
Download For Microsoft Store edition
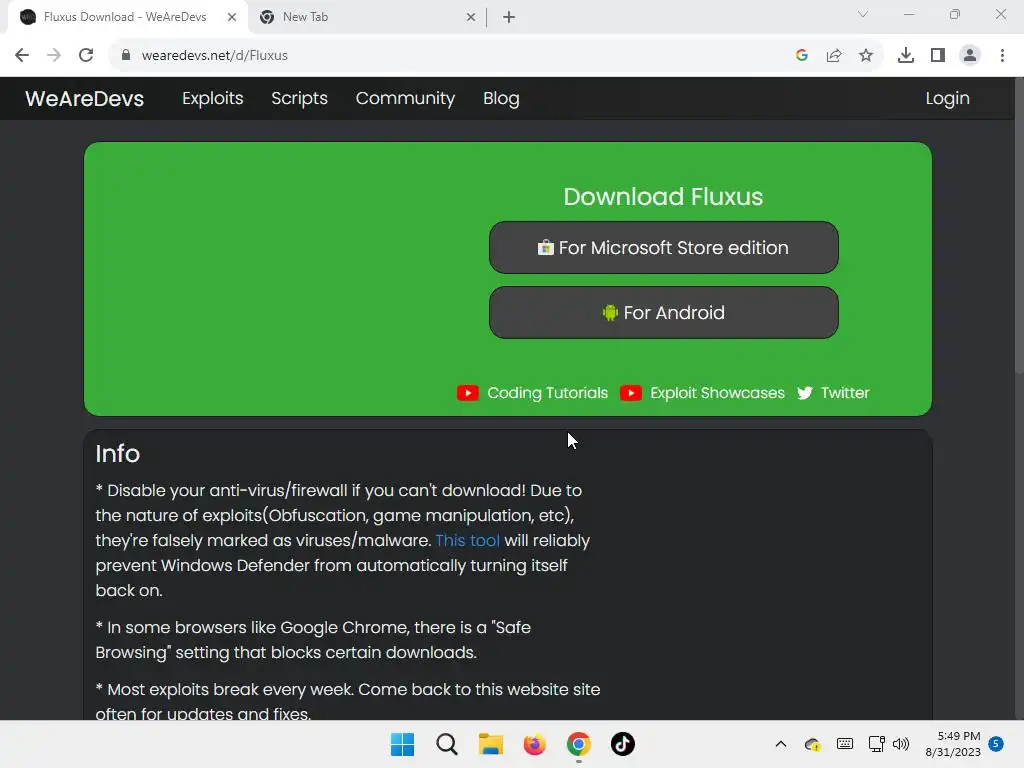point(664,248)
